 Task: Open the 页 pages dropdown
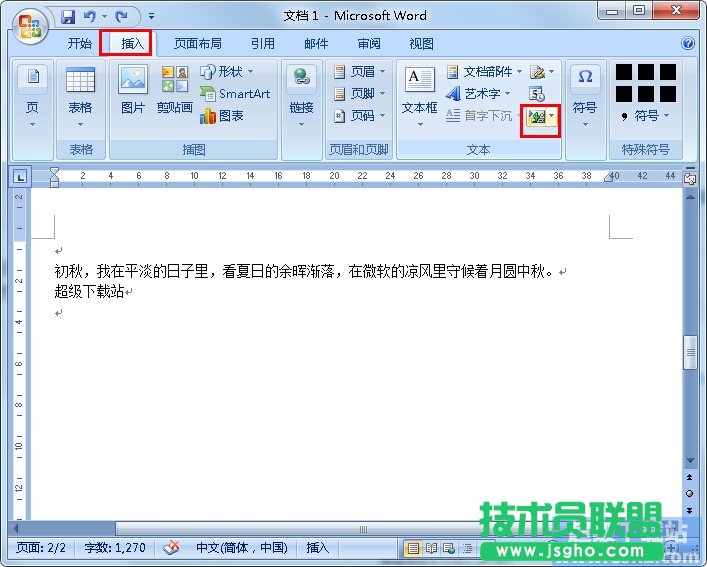pos(32,96)
